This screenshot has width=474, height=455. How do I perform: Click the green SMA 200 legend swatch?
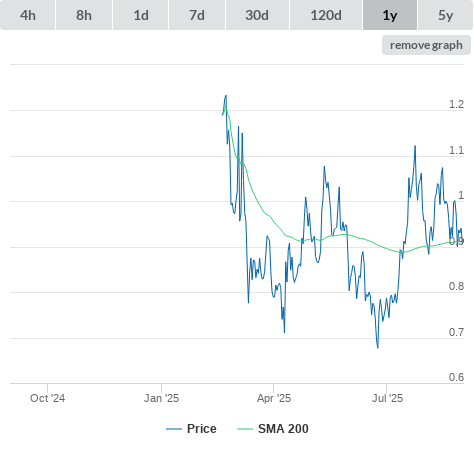click(x=245, y=429)
